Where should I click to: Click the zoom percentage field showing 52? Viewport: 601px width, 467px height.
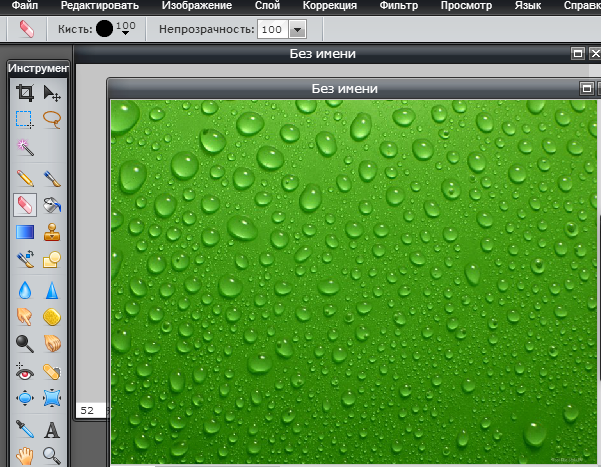click(x=87, y=410)
